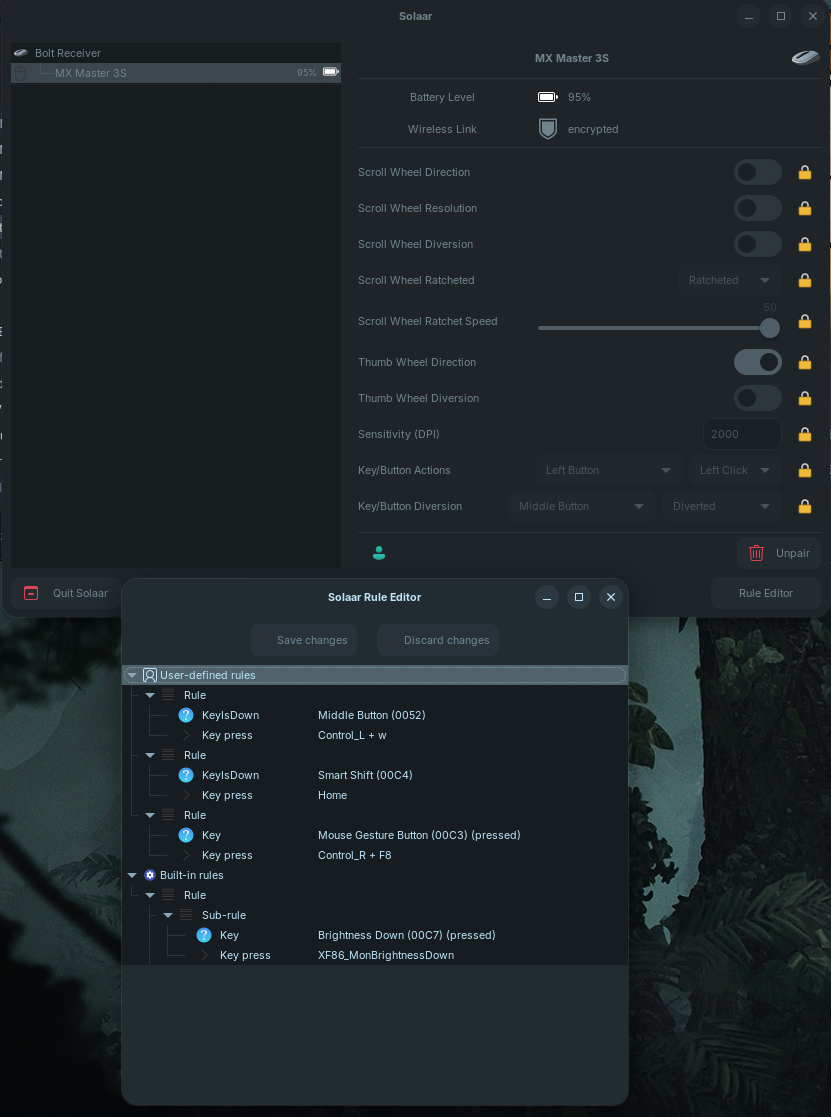The image size is (831, 1117).
Task: Click Save changes button
Action: click(303, 640)
